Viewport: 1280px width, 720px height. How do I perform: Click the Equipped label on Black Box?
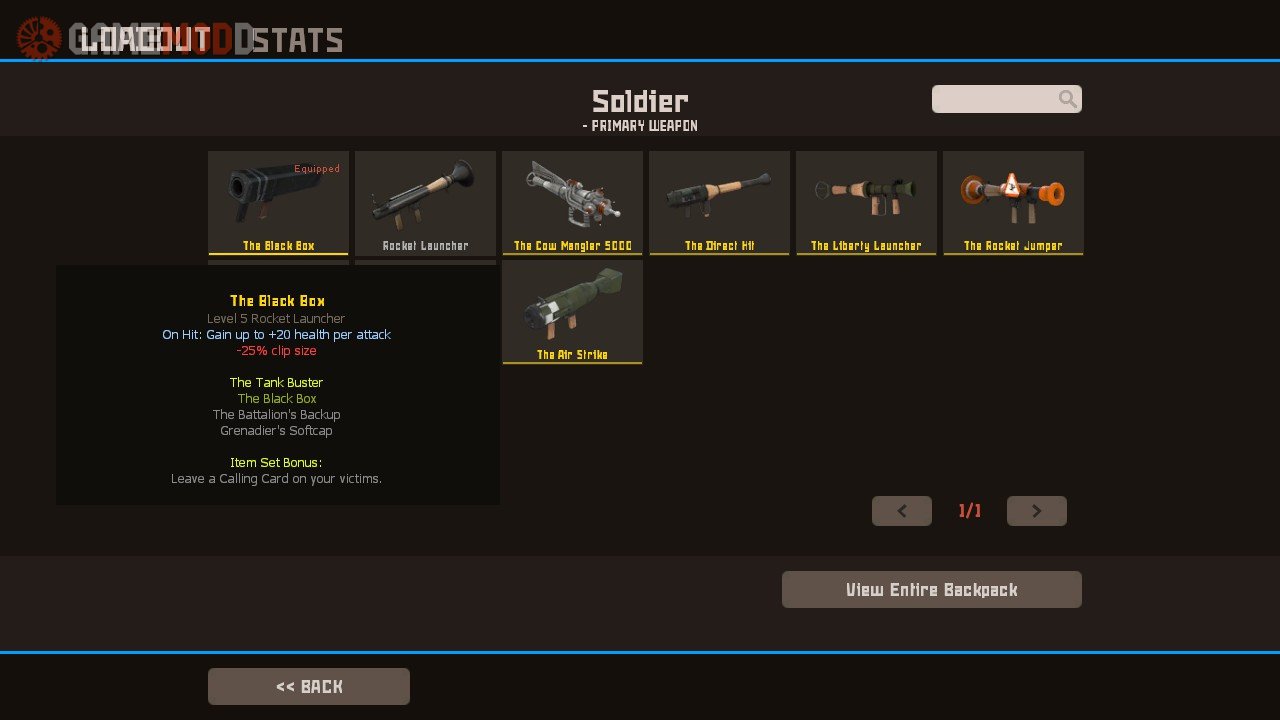tap(317, 169)
